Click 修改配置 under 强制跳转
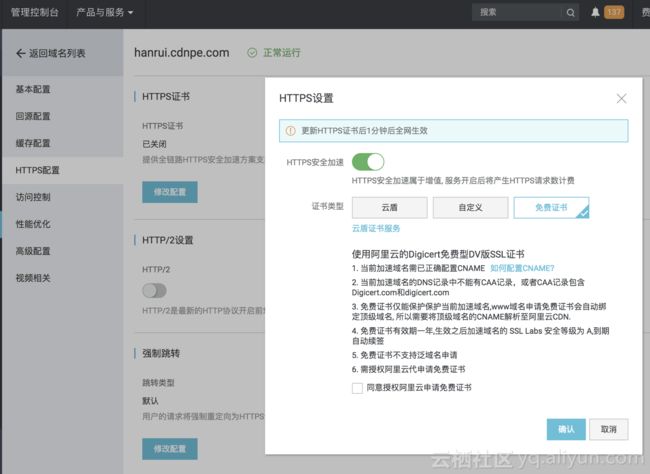The image size is (650, 474). point(170,449)
